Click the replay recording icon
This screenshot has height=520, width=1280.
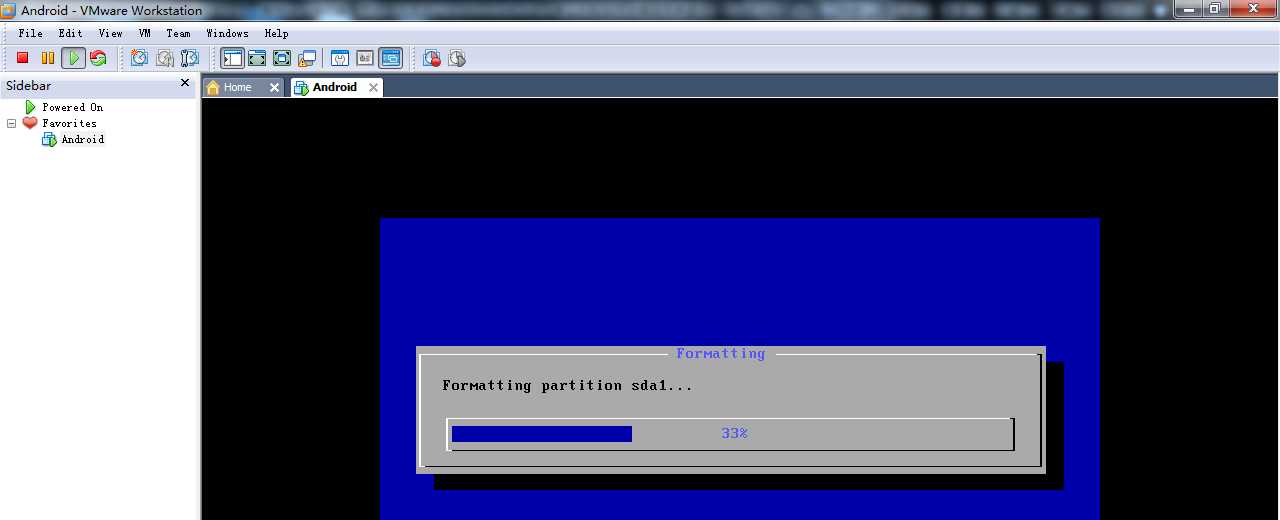457,58
